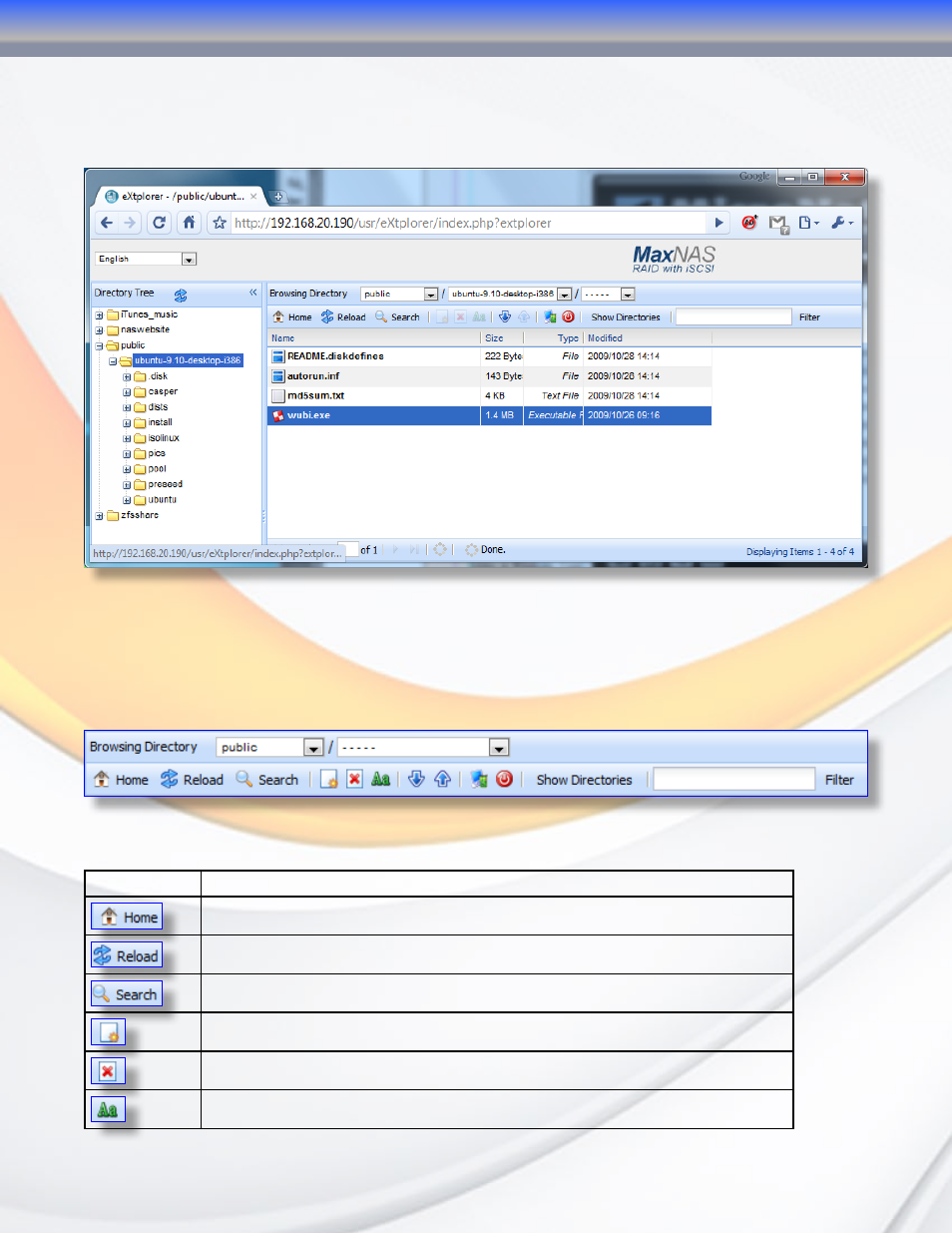Image resolution: width=952 pixels, height=1233 pixels.
Task: Click the download arrow in the browser window toolbar
Action: pyautogui.click(x=505, y=317)
